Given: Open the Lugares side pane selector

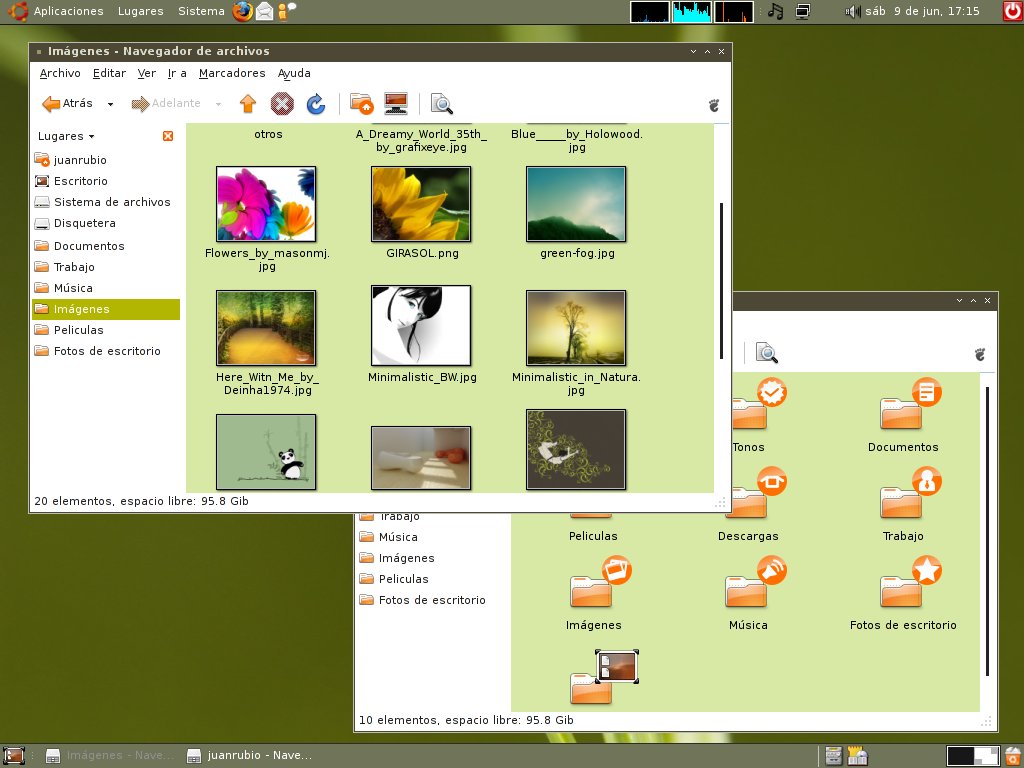Looking at the screenshot, I should pyautogui.click(x=66, y=136).
